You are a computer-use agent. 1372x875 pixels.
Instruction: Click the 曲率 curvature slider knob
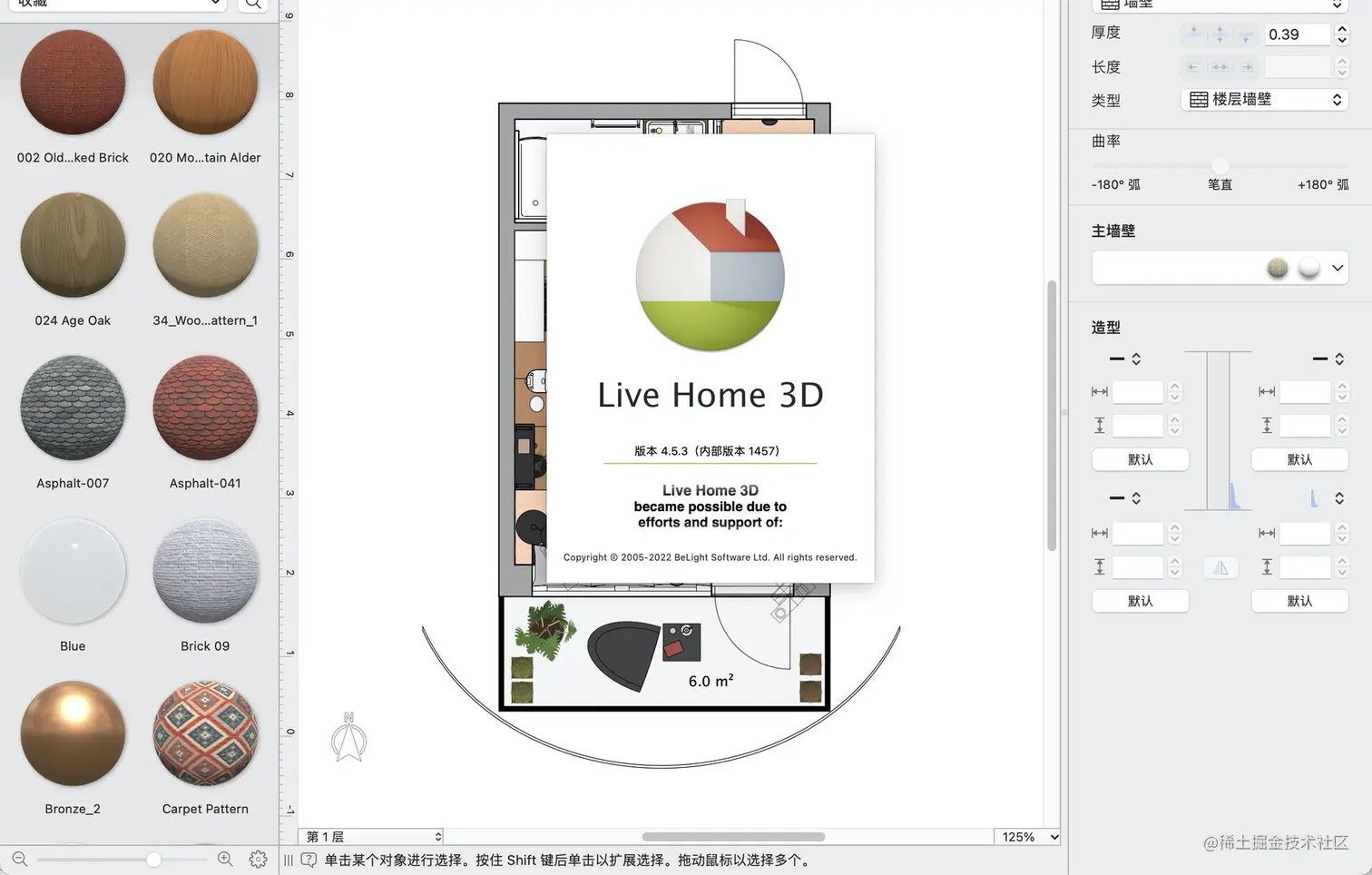(x=1220, y=165)
